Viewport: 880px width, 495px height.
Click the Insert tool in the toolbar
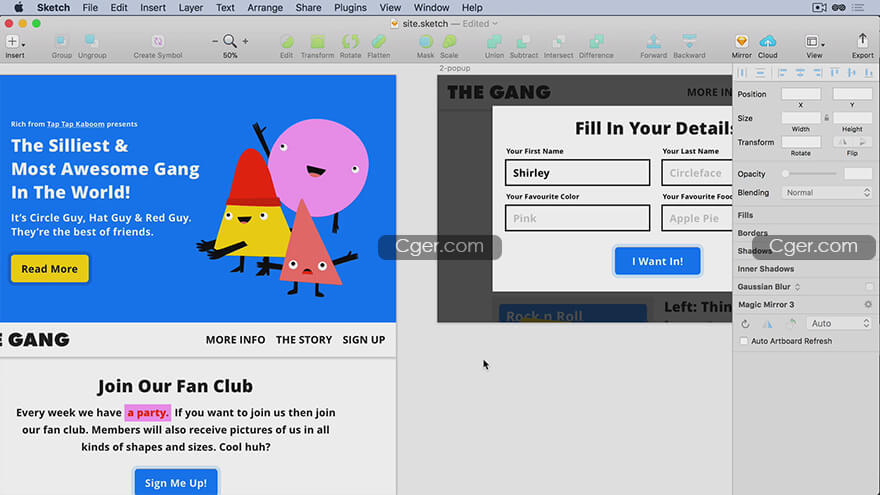pos(14,42)
